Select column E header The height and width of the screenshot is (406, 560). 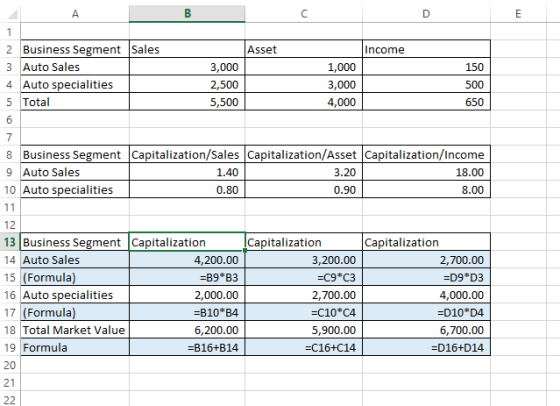(518, 14)
